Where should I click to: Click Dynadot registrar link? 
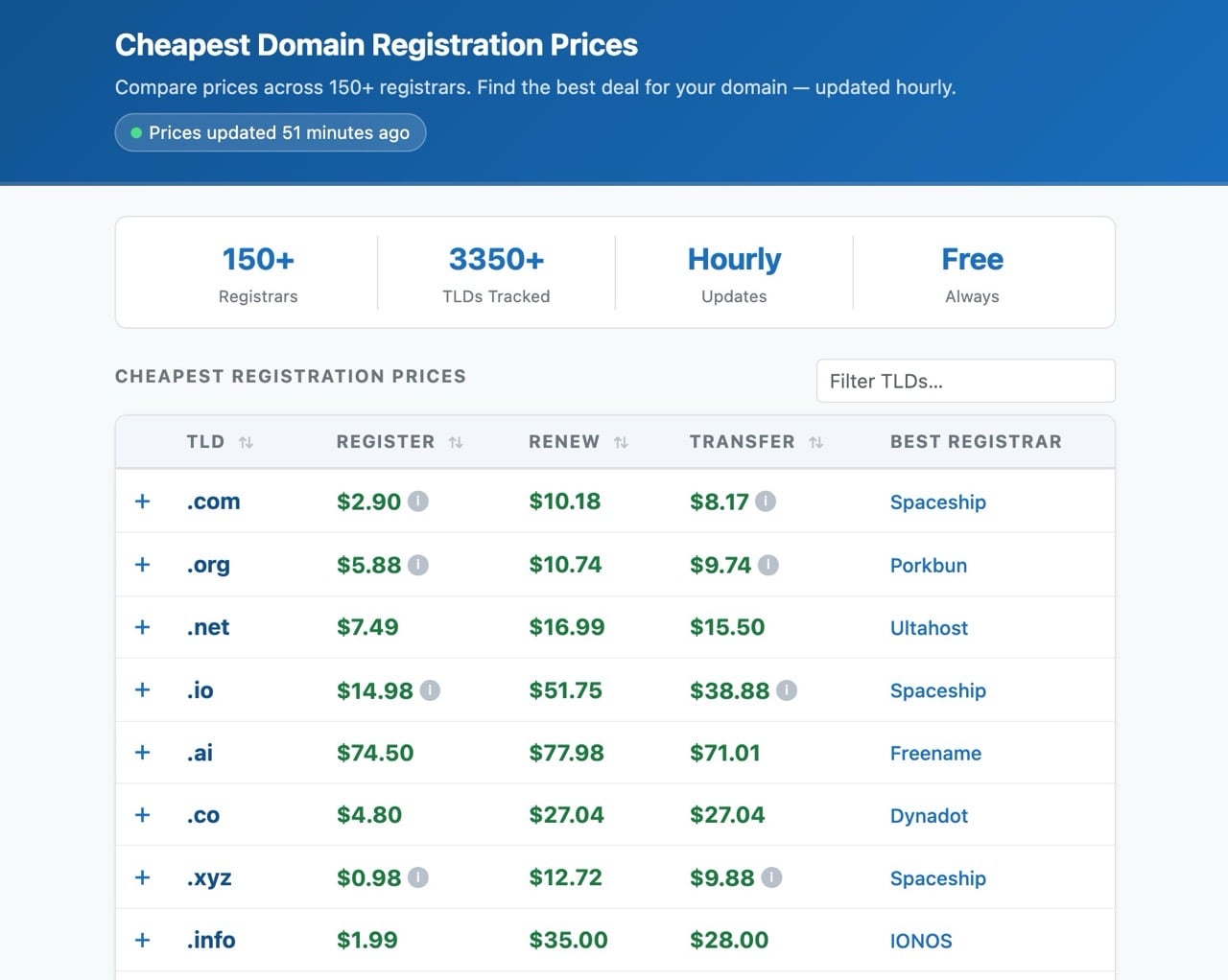click(929, 816)
